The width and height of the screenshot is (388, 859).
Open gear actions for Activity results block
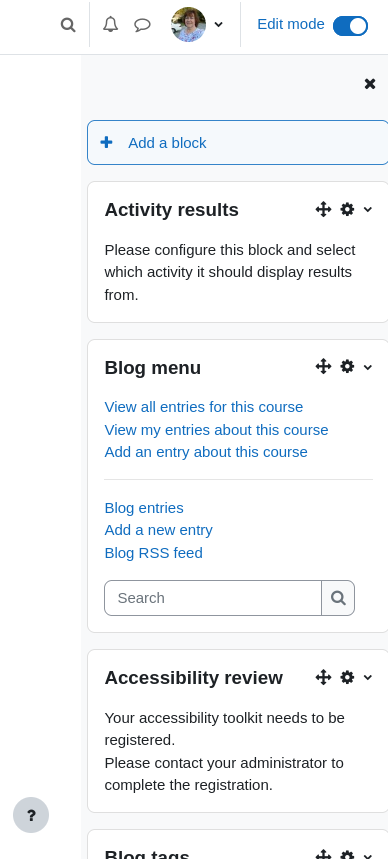coord(347,209)
